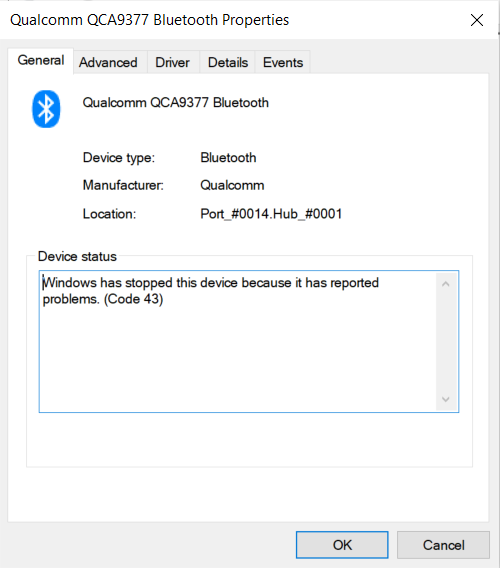Image resolution: width=500 pixels, height=568 pixels.
Task: Click the OK button
Action: 342,545
